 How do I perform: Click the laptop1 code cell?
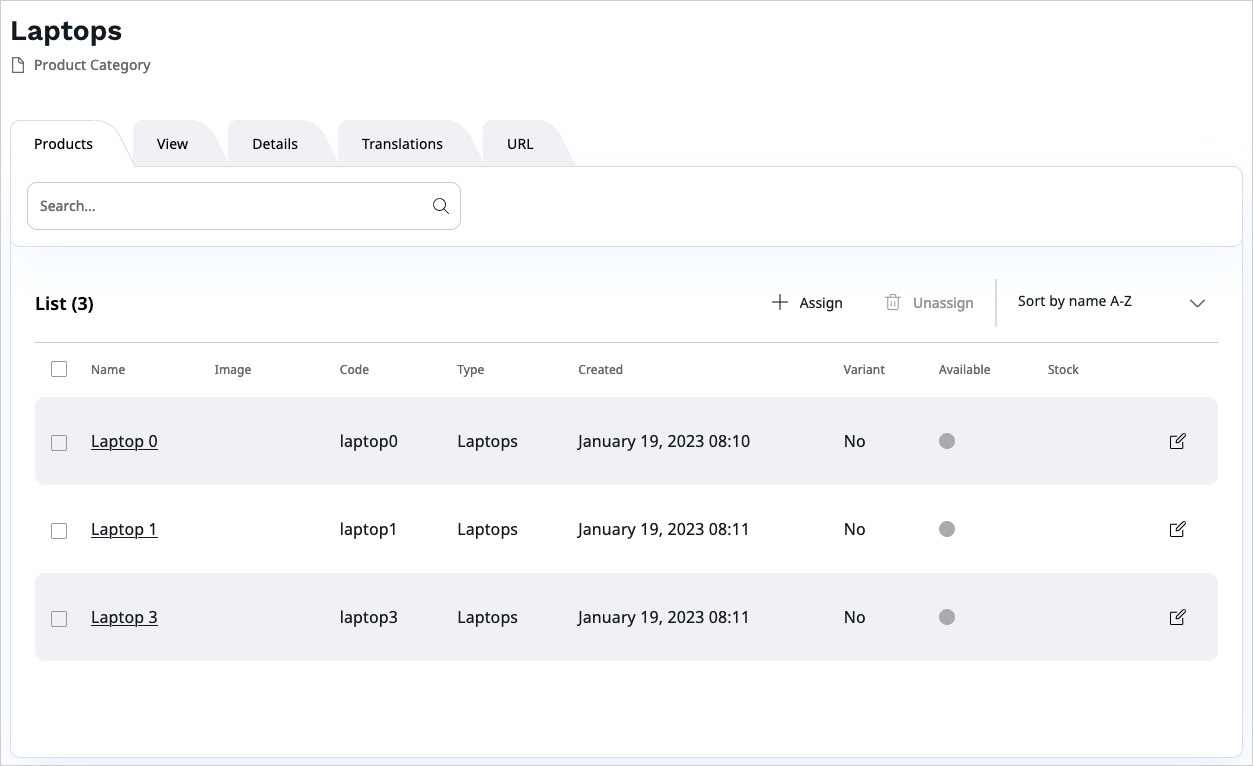(368, 529)
